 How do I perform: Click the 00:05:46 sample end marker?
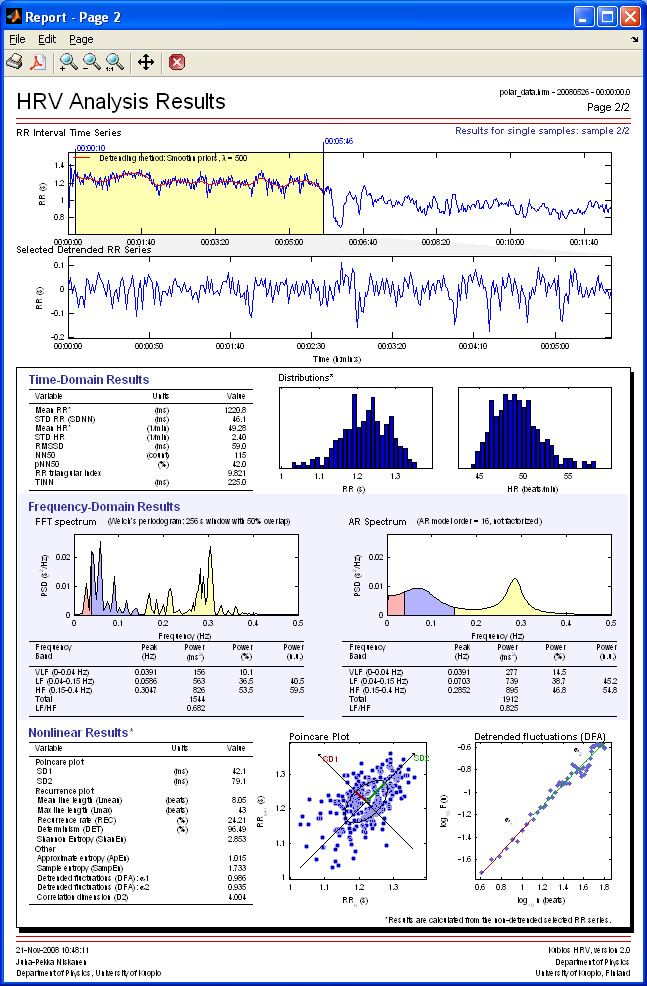click(x=339, y=141)
